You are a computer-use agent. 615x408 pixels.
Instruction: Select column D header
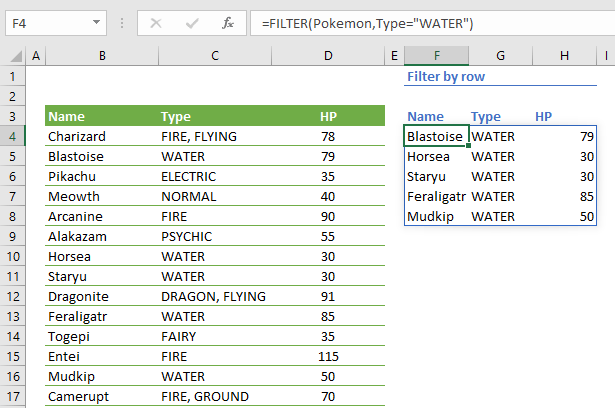[x=329, y=56]
